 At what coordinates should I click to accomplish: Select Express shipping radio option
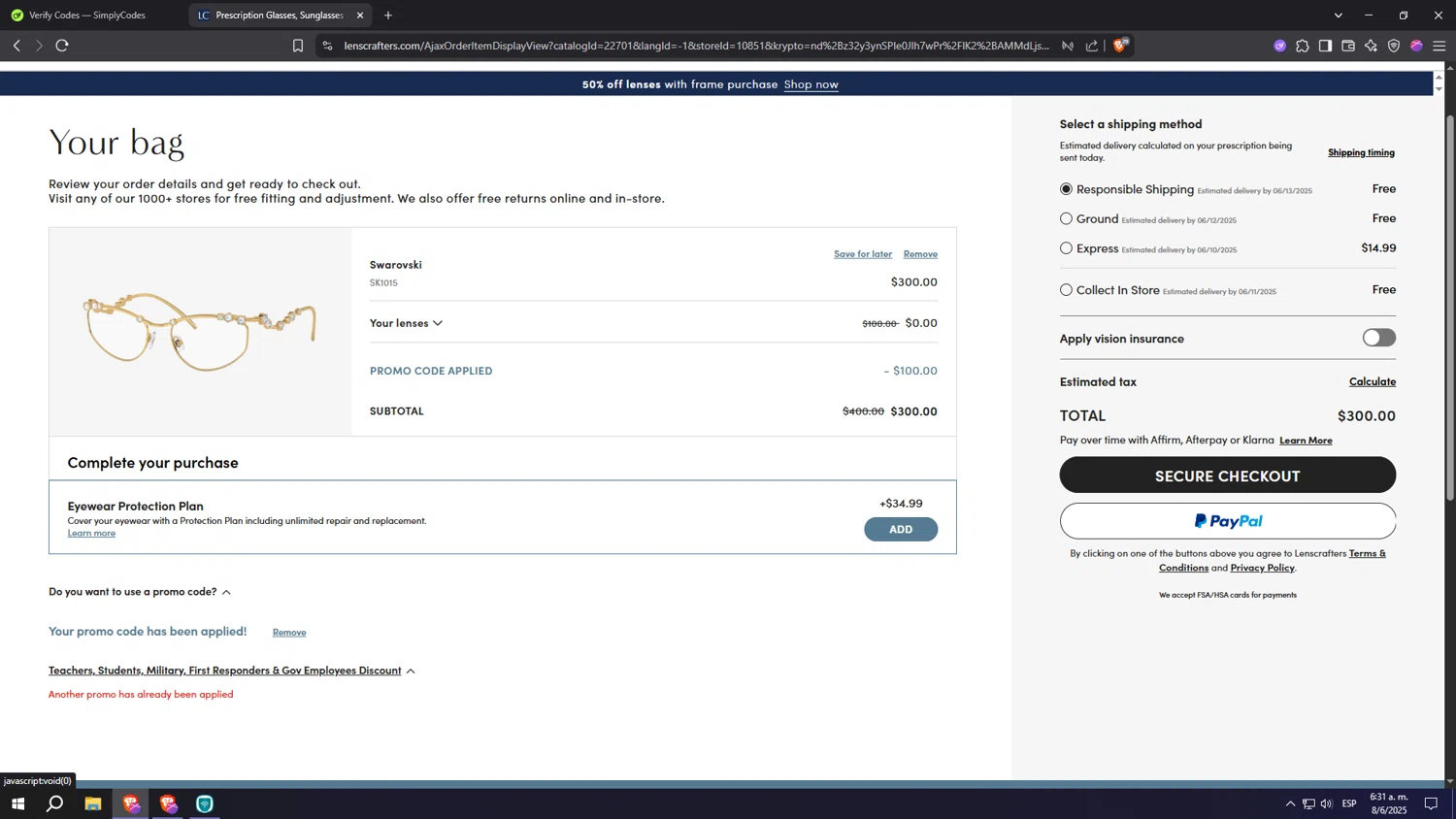pos(1066,248)
